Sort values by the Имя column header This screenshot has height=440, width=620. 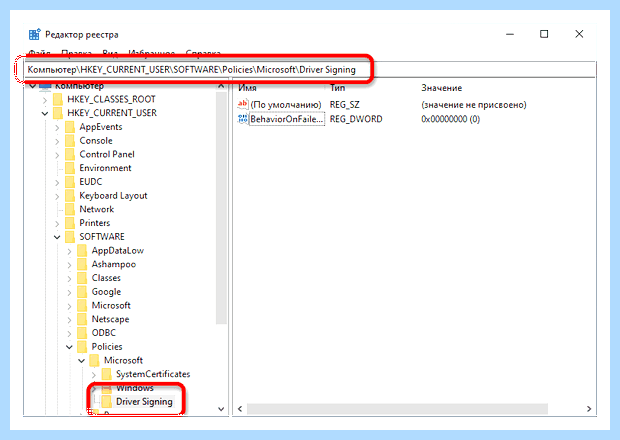248,88
